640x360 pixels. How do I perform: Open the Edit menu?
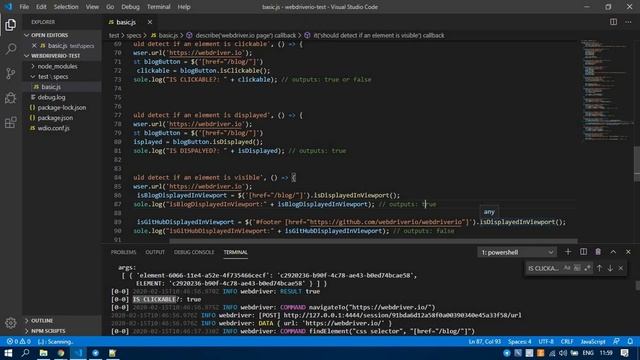click(41, 7)
